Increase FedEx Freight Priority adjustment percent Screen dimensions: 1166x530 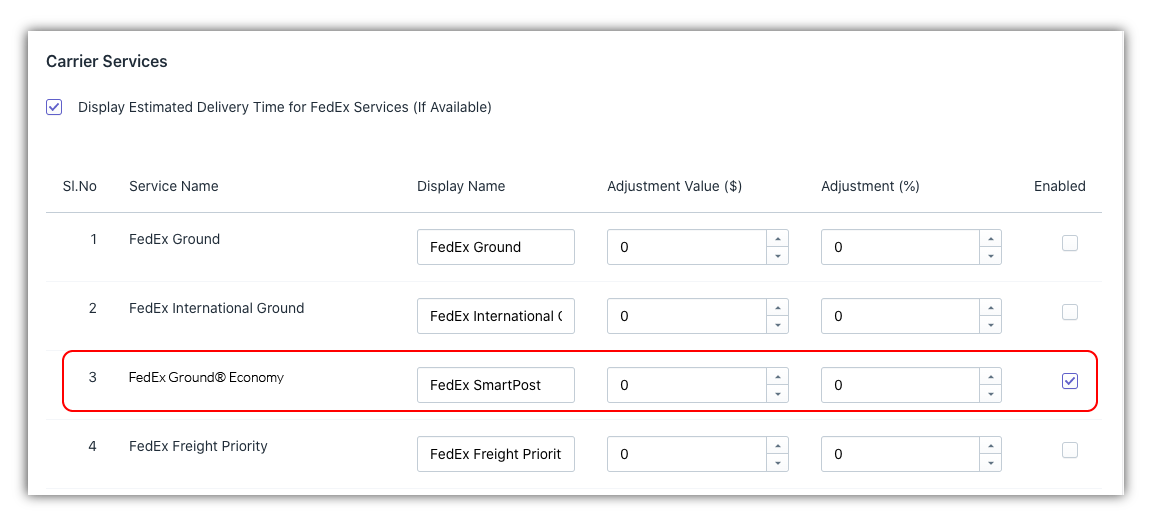(991, 446)
